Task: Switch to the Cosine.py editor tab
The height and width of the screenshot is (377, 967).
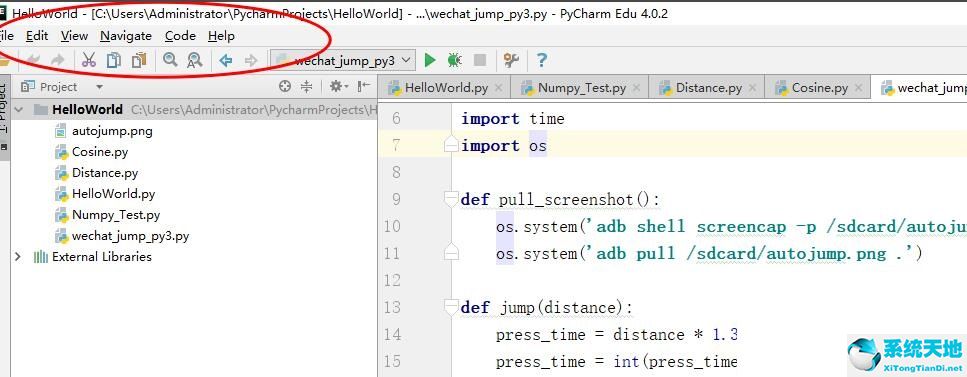Action: click(818, 88)
